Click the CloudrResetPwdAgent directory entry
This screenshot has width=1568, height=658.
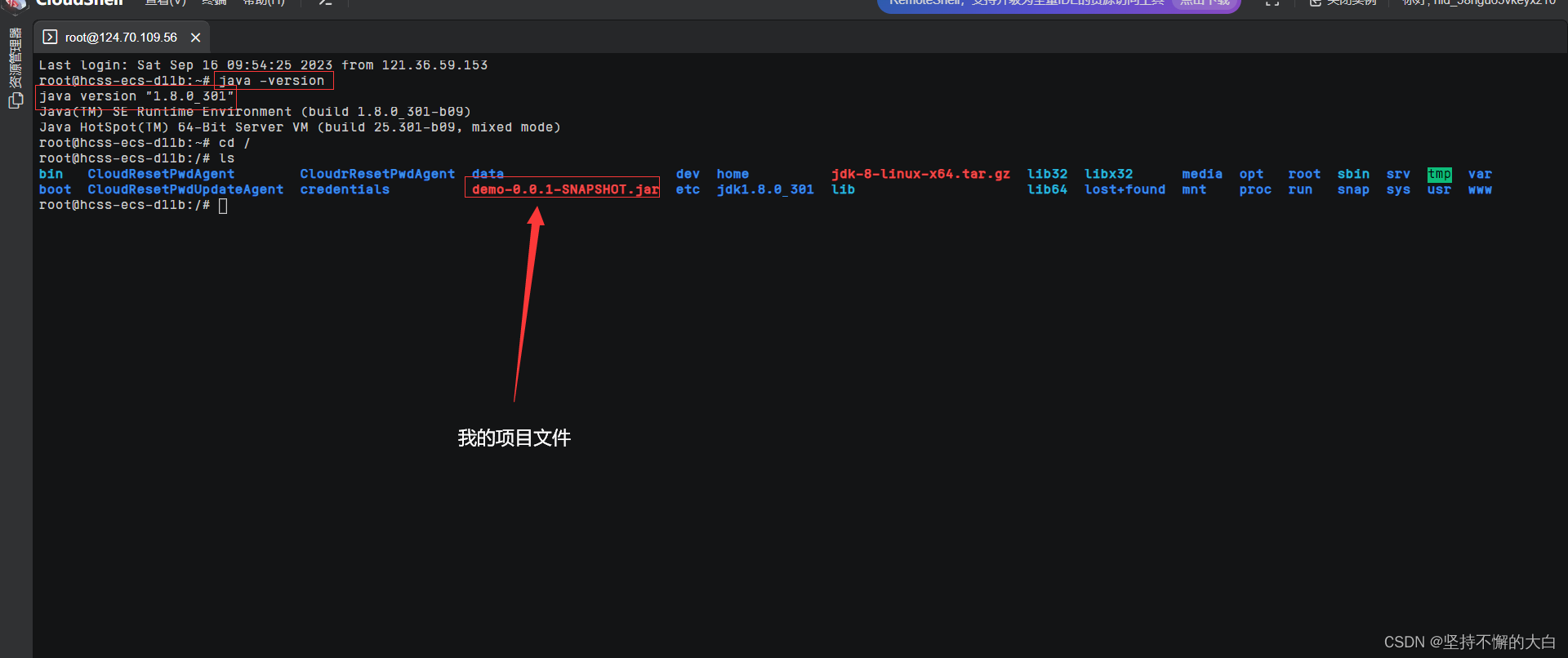(377, 174)
